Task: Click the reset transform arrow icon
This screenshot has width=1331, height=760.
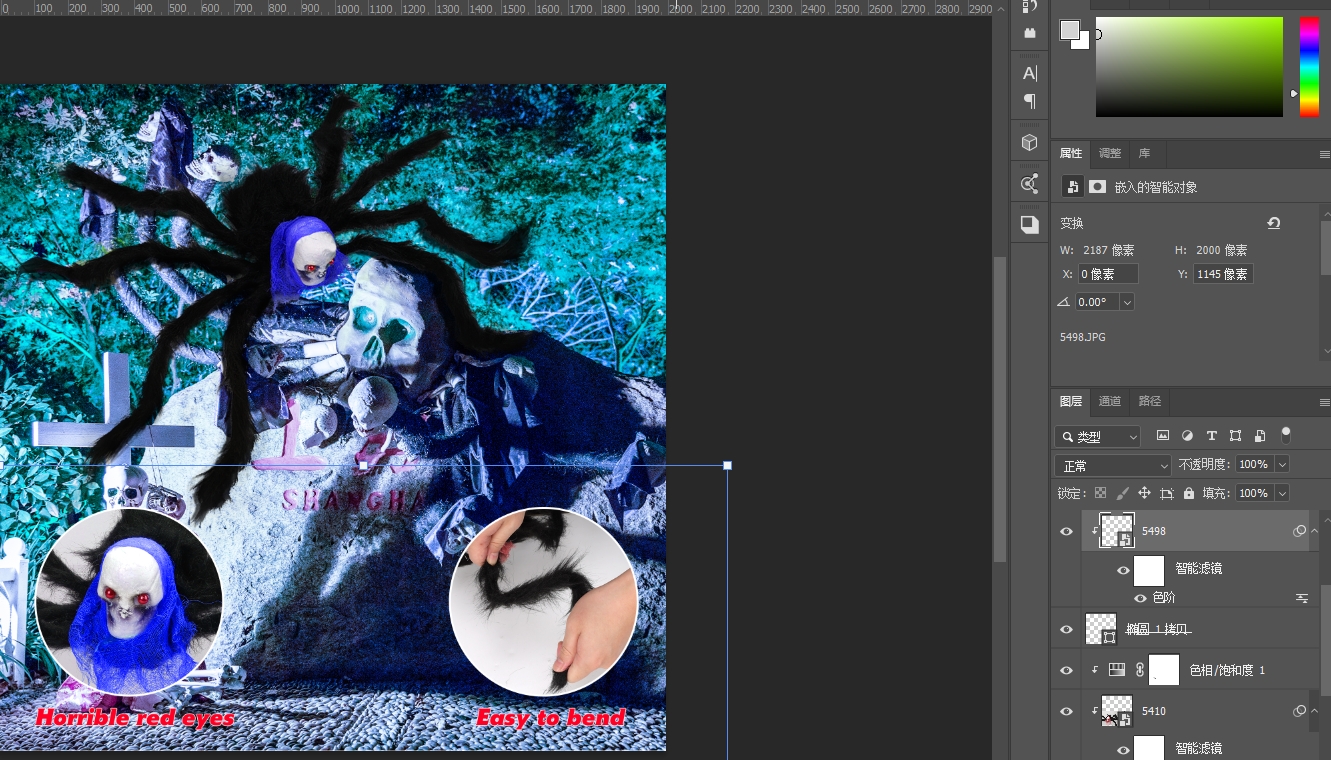Action: click(x=1273, y=223)
